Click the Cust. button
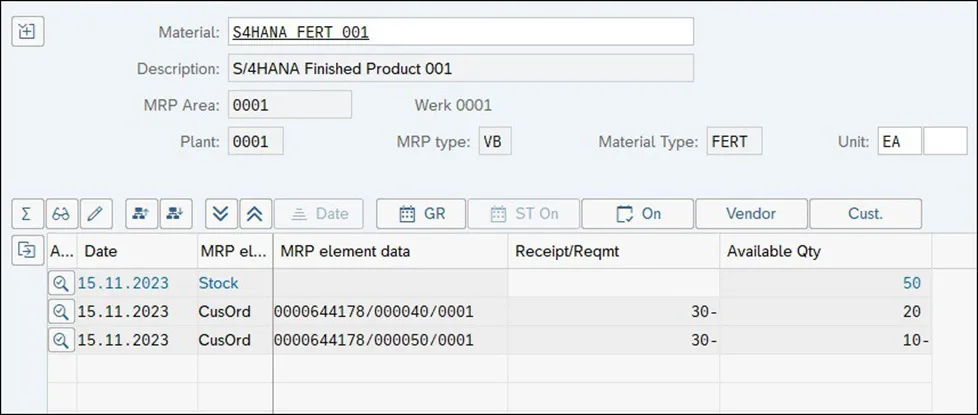This screenshot has height=415, width=978. [x=865, y=214]
